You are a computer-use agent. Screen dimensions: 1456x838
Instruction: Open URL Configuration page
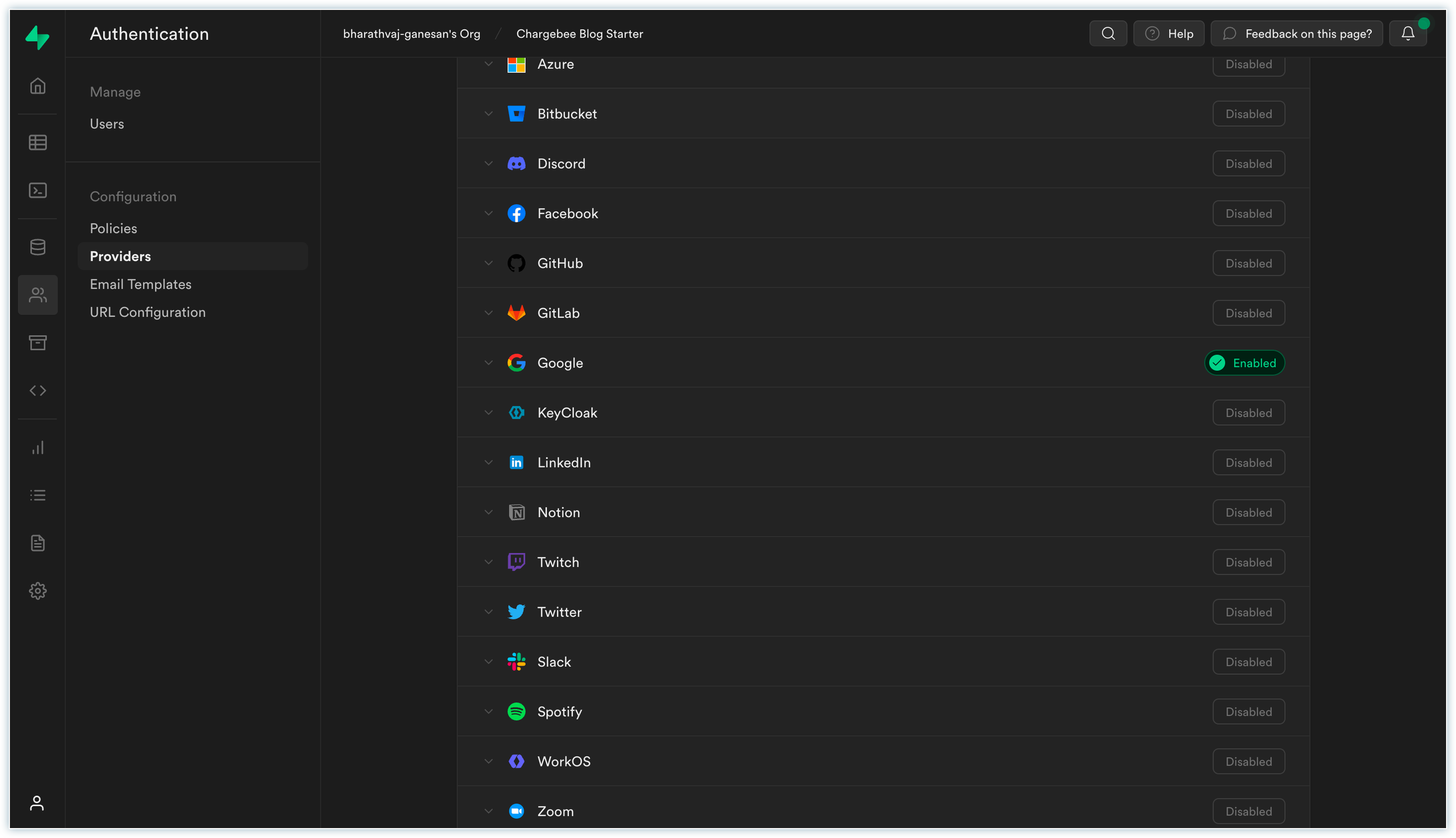point(148,312)
